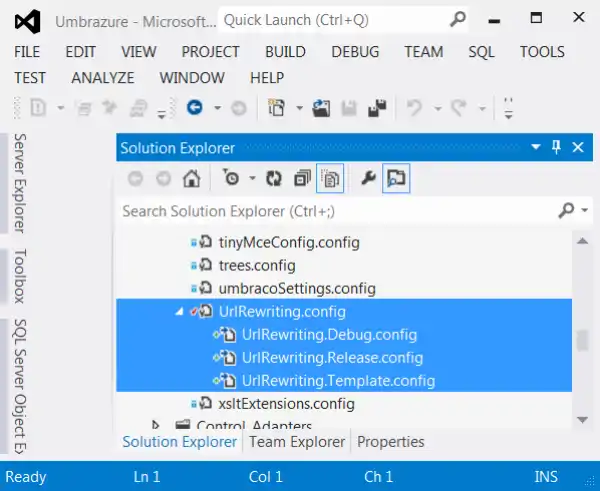Click the Pending Changes Filter clock icon
The height and width of the screenshot is (491, 600).
231,178
